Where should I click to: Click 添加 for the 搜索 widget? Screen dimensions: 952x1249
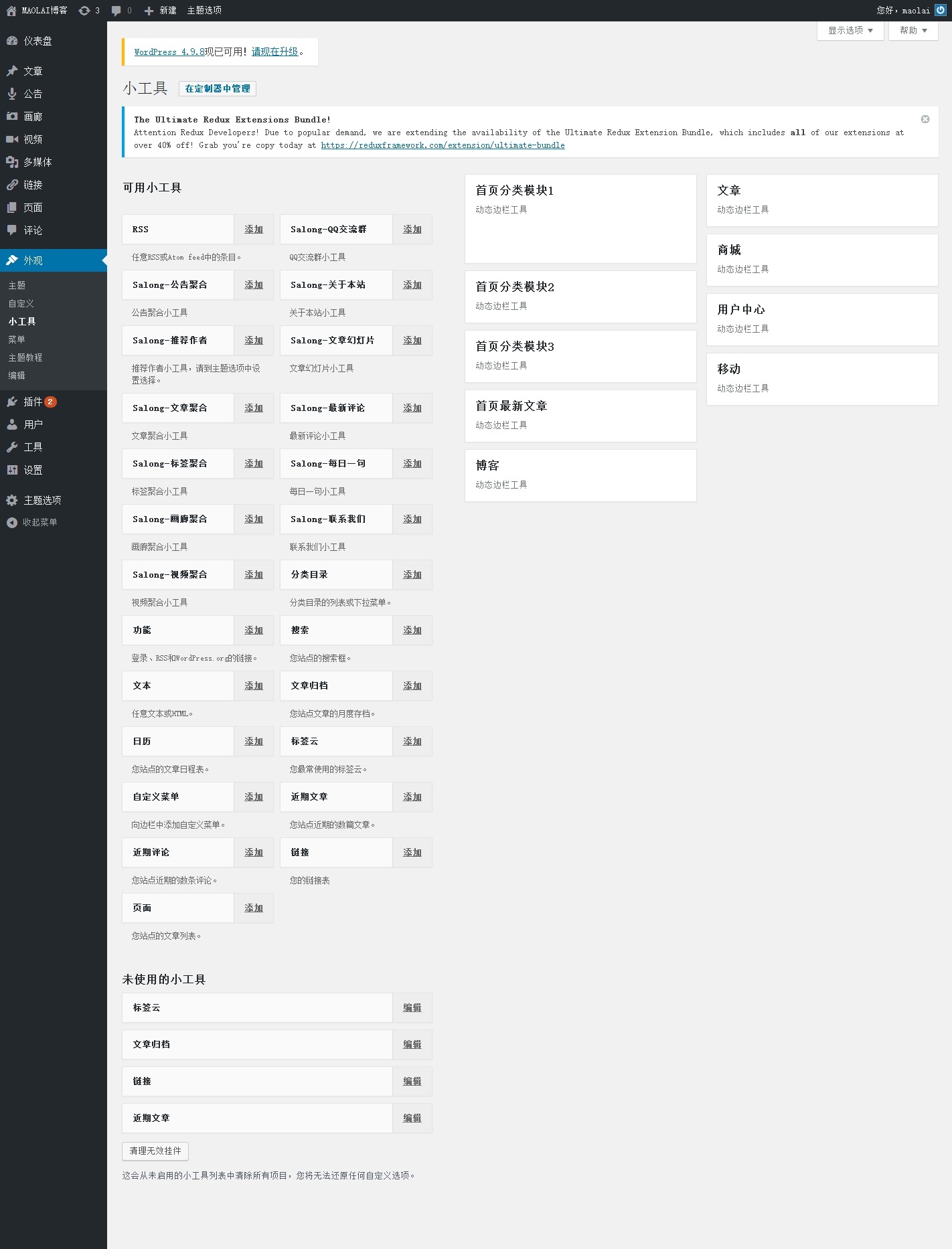click(412, 631)
